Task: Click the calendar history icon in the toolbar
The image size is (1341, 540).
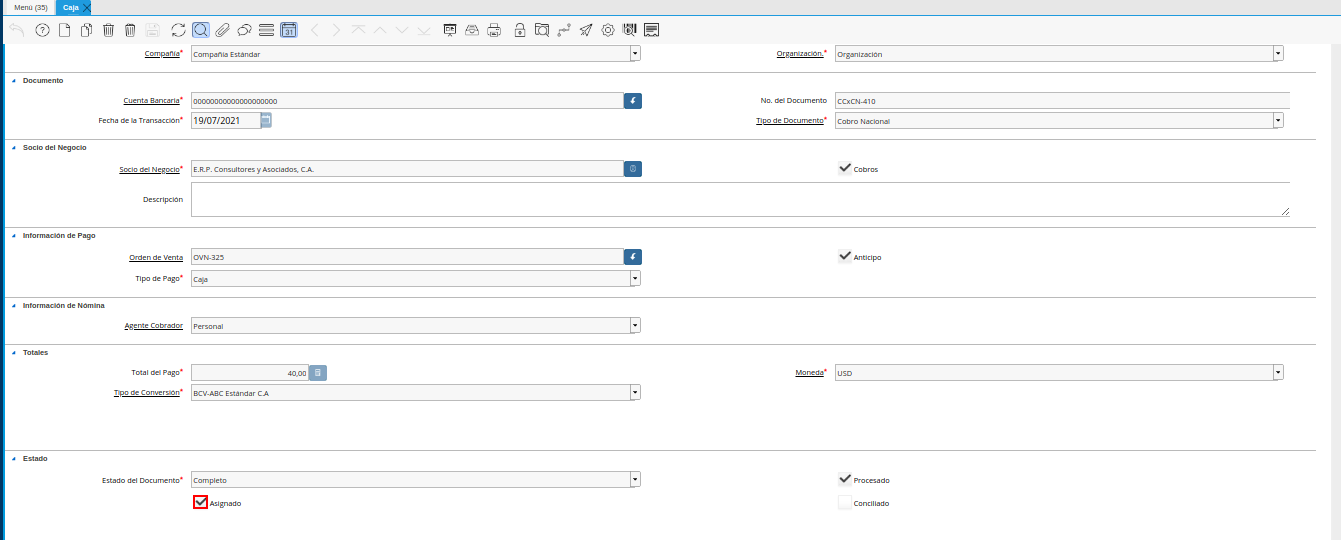Action: pyautogui.click(x=288, y=30)
